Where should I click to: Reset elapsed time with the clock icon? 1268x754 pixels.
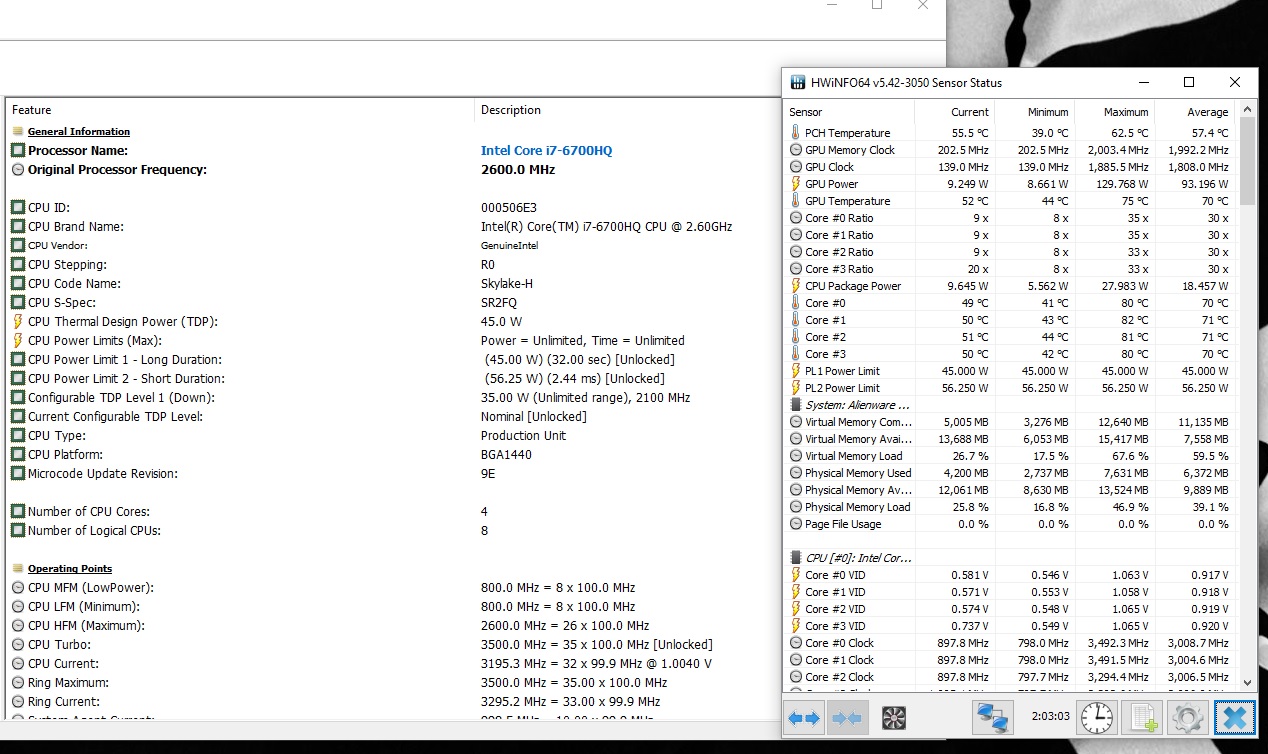tap(1097, 717)
